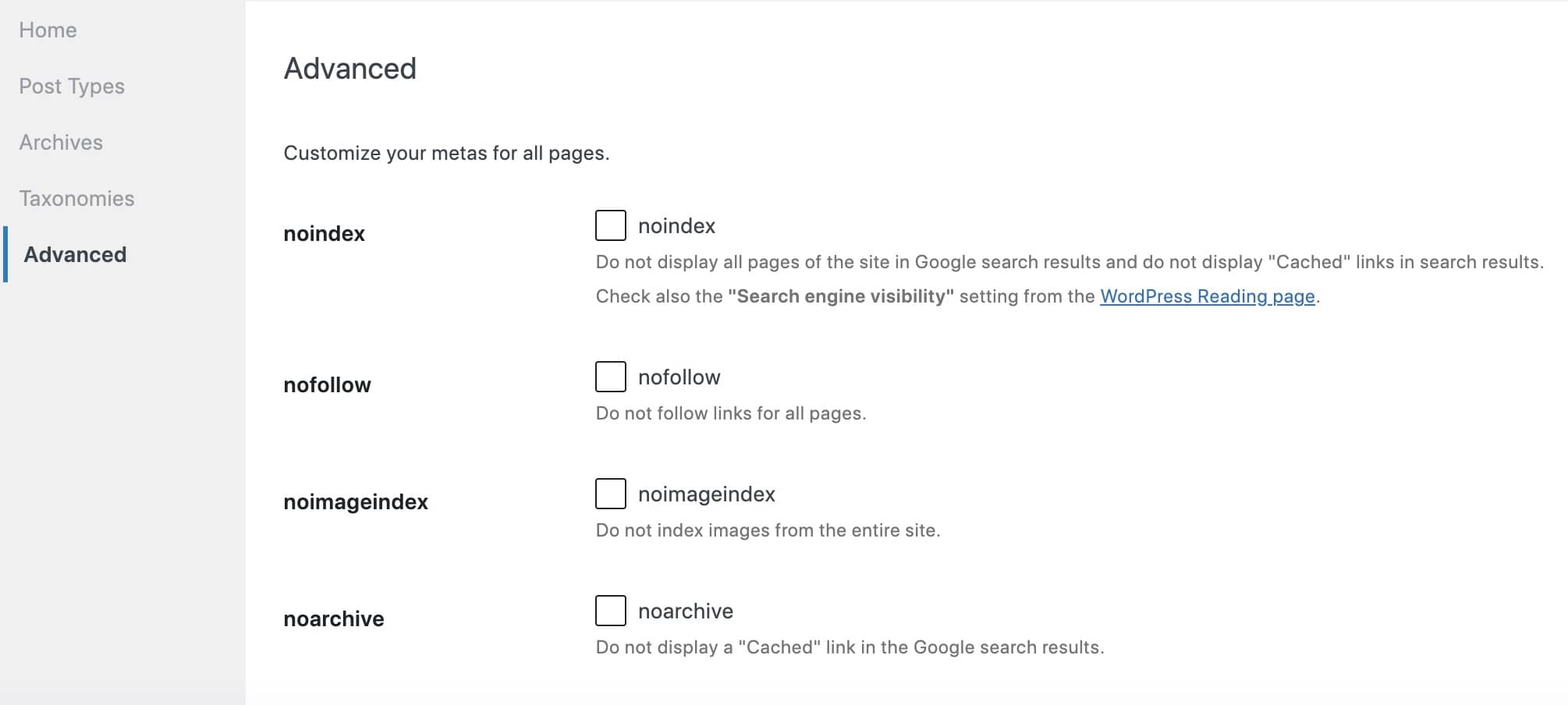This screenshot has width=1568, height=705.
Task: Check the noimageindex checkbox box
Action: [610, 494]
